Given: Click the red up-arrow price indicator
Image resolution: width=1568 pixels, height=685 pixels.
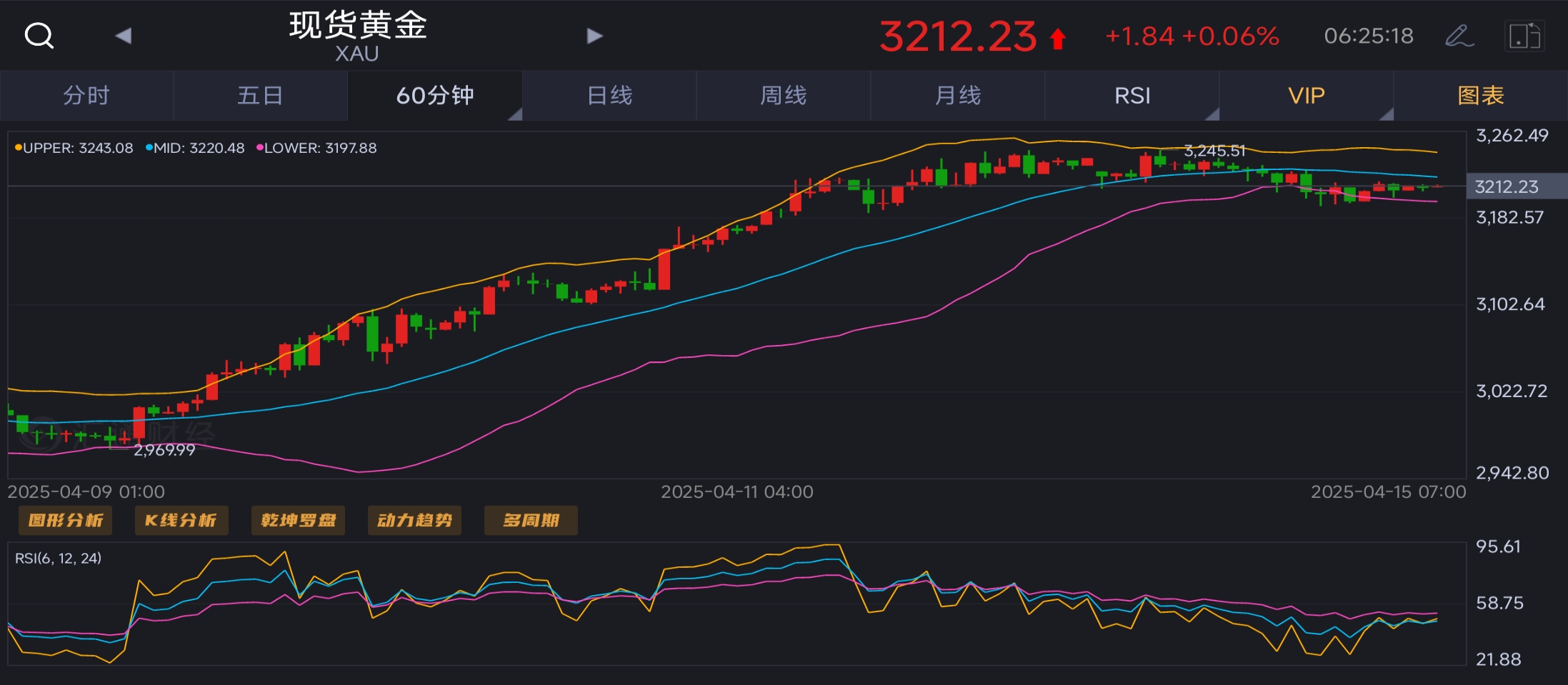Looking at the screenshot, I should [x=1058, y=39].
